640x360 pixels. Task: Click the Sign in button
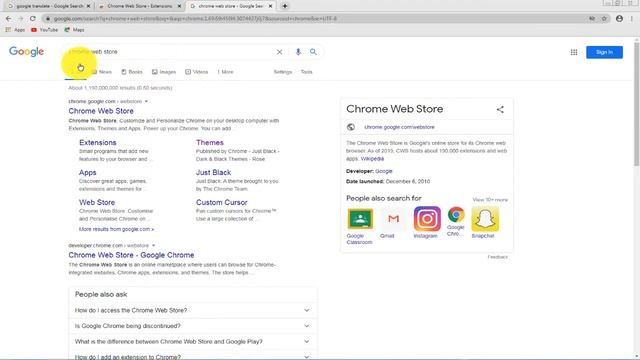[604, 52]
